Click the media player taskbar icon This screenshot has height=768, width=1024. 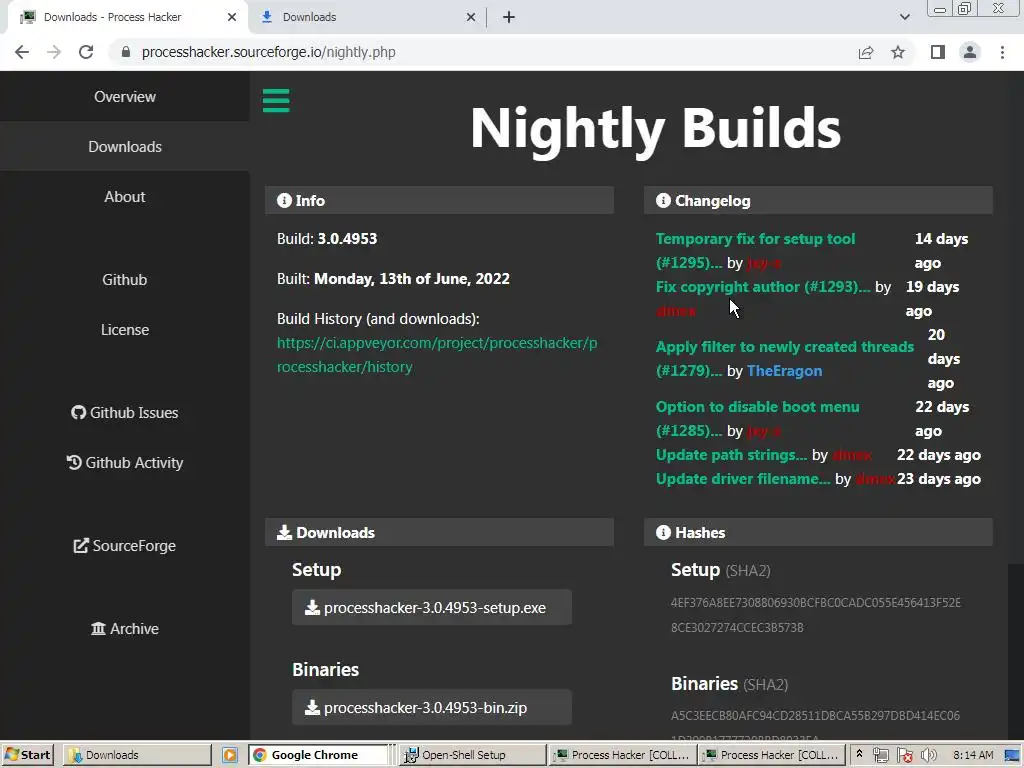point(230,755)
